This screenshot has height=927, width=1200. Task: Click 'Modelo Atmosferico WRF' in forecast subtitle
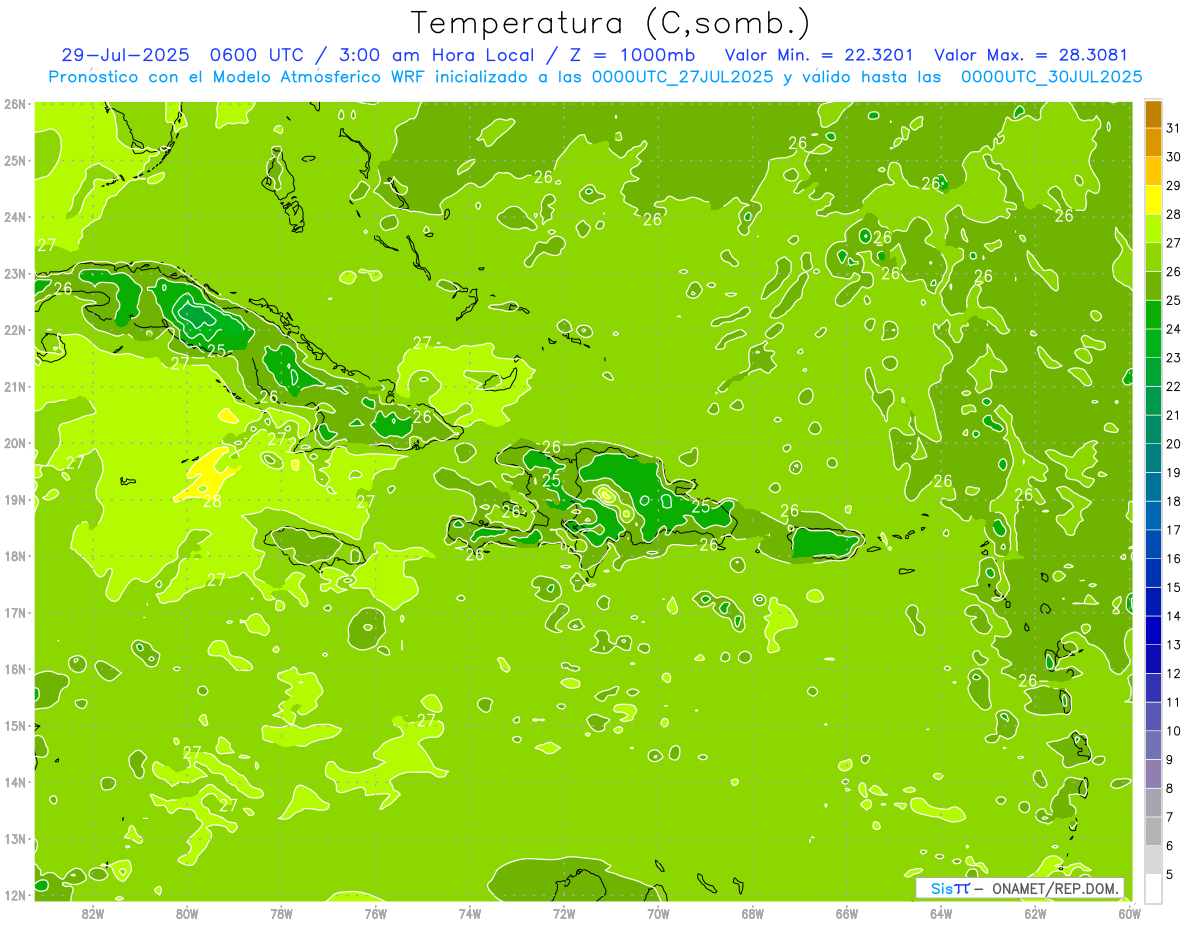coord(317,77)
